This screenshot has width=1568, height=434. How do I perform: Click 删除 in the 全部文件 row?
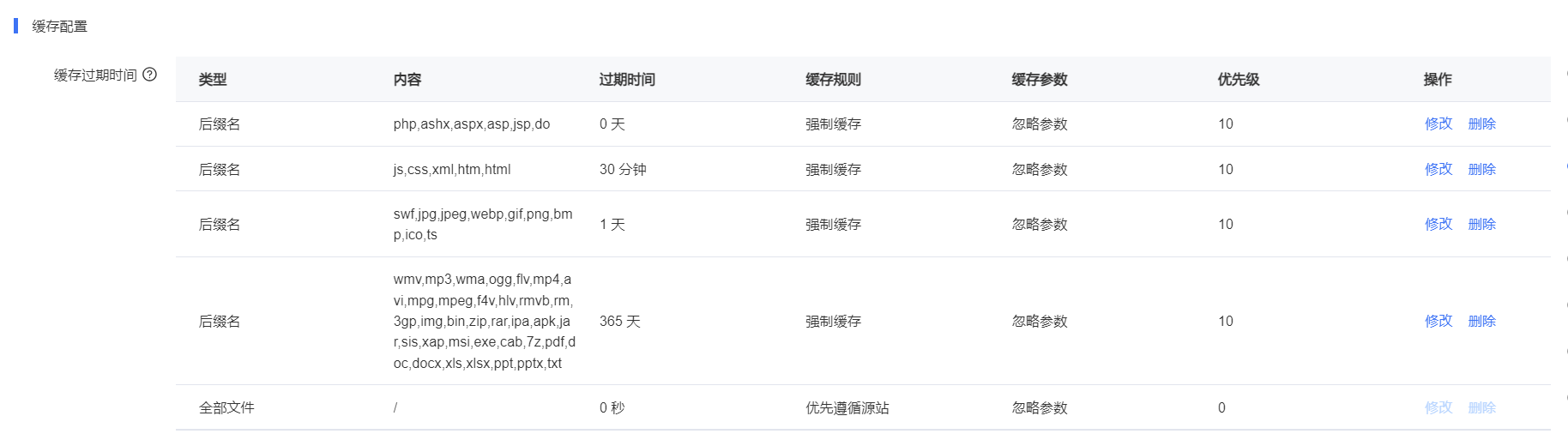tap(1481, 407)
